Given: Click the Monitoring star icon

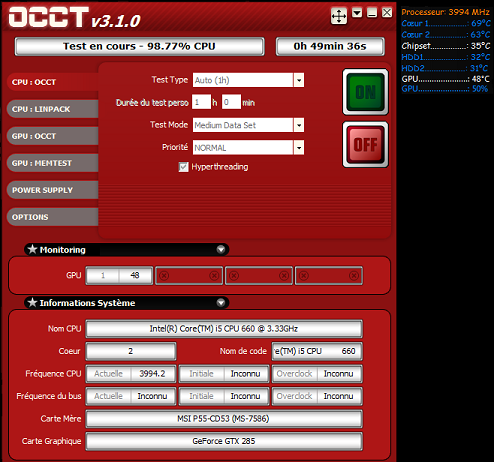Looking at the screenshot, I should 32,249.
